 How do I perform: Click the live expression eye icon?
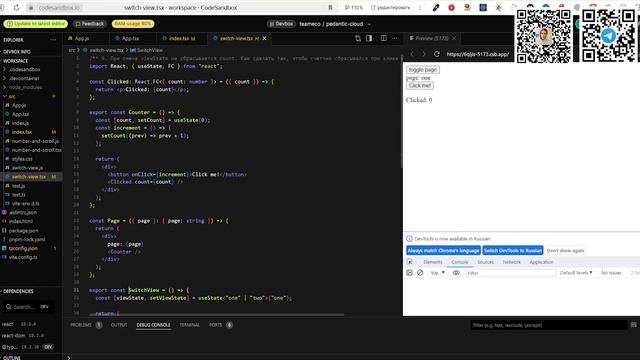click(456, 273)
